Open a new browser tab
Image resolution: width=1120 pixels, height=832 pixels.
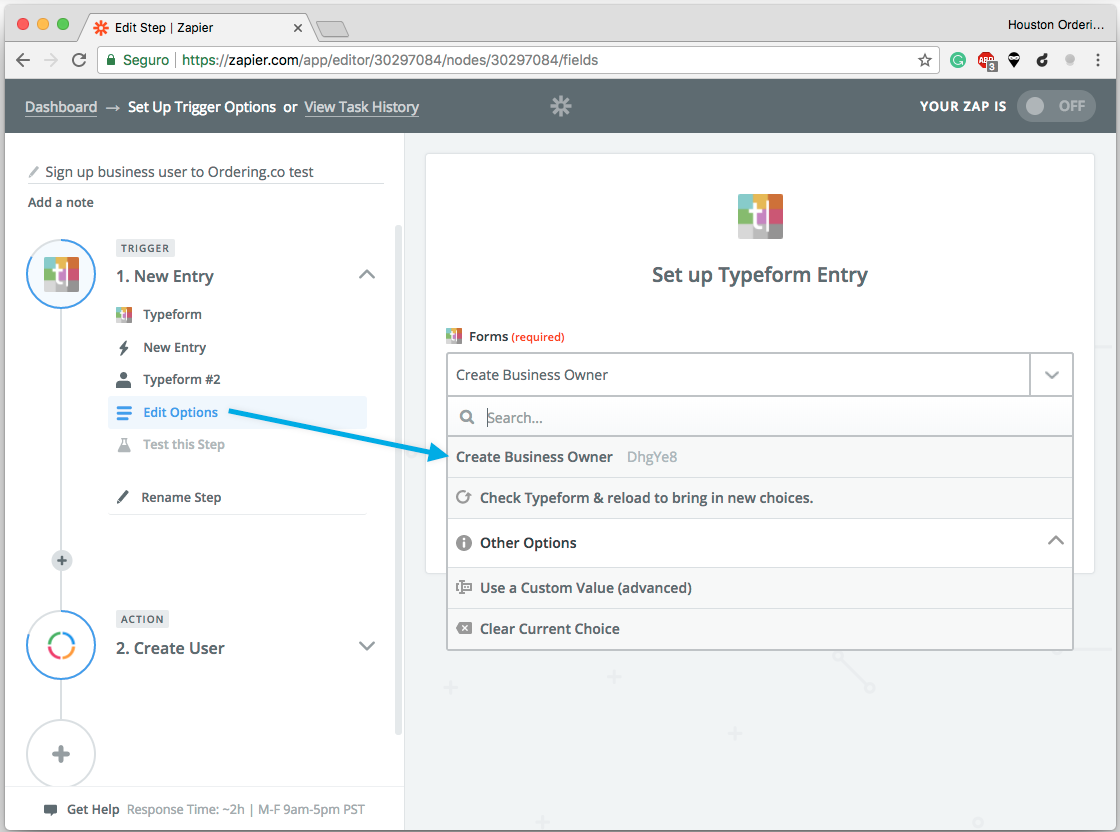coord(332,29)
